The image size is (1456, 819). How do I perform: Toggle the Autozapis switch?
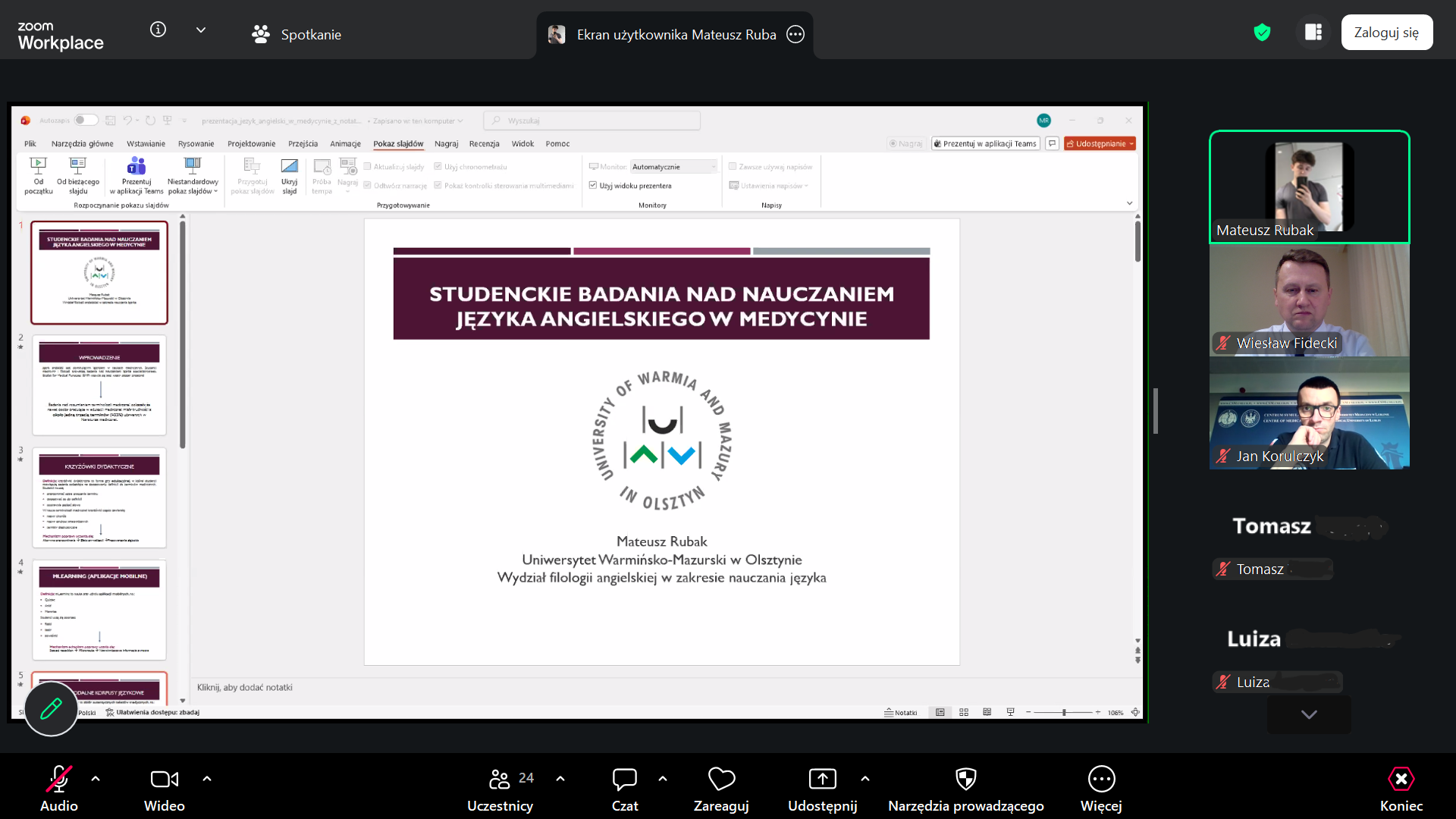(x=86, y=121)
